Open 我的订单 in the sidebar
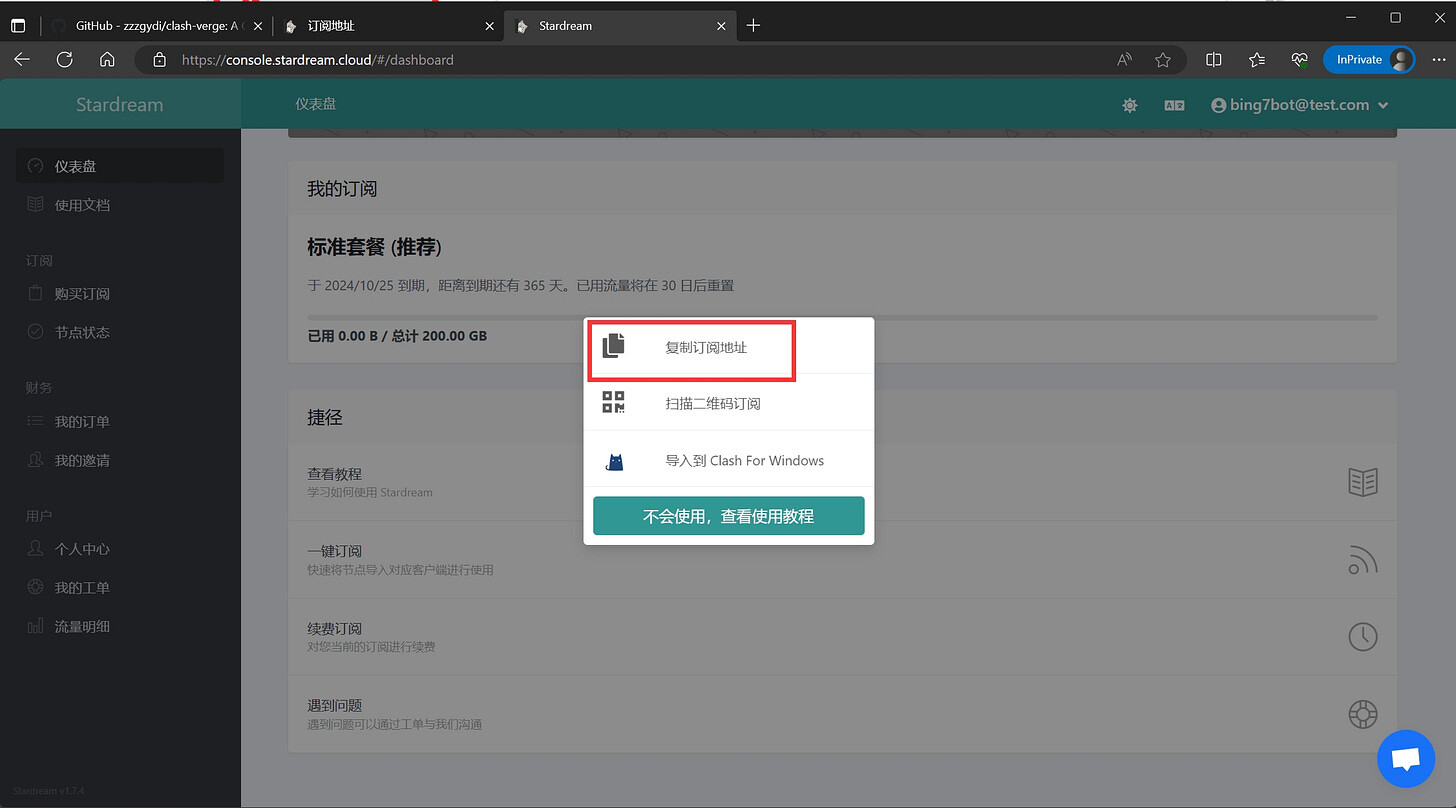This screenshot has height=808, width=1456. pyautogui.click(x=120, y=422)
